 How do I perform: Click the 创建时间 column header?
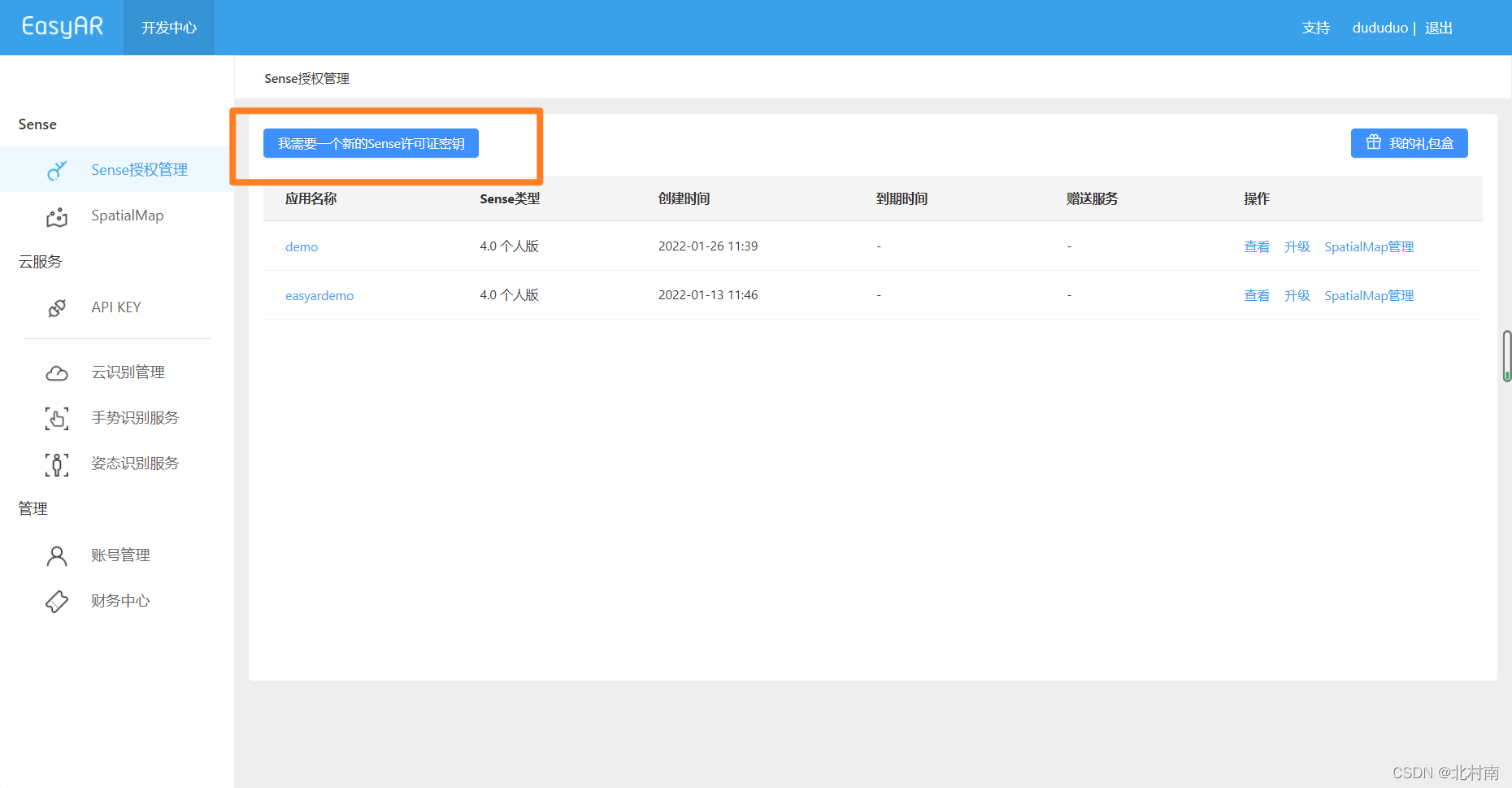[x=684, y=198]
